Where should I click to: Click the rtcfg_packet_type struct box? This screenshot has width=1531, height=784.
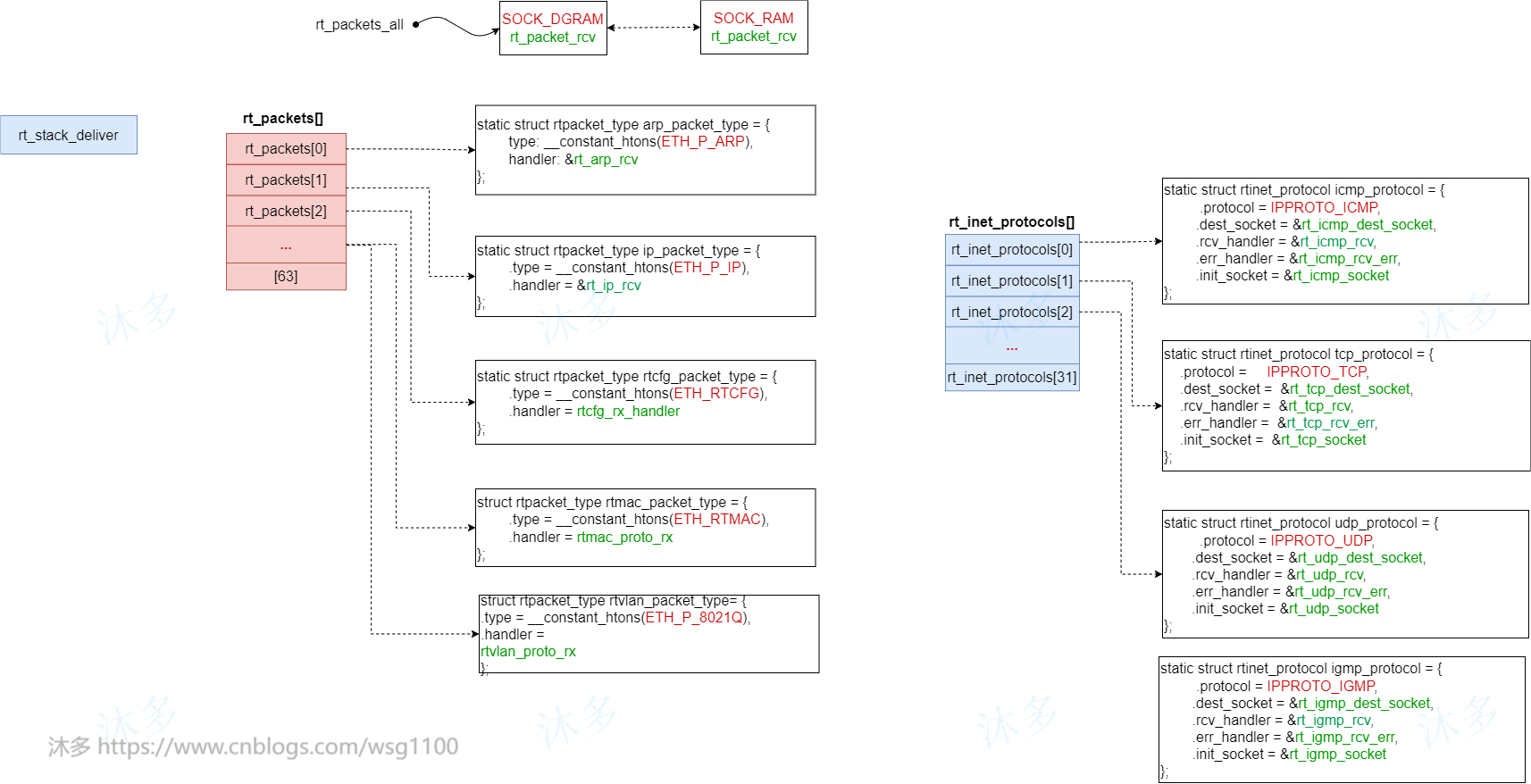click(645, 402)
